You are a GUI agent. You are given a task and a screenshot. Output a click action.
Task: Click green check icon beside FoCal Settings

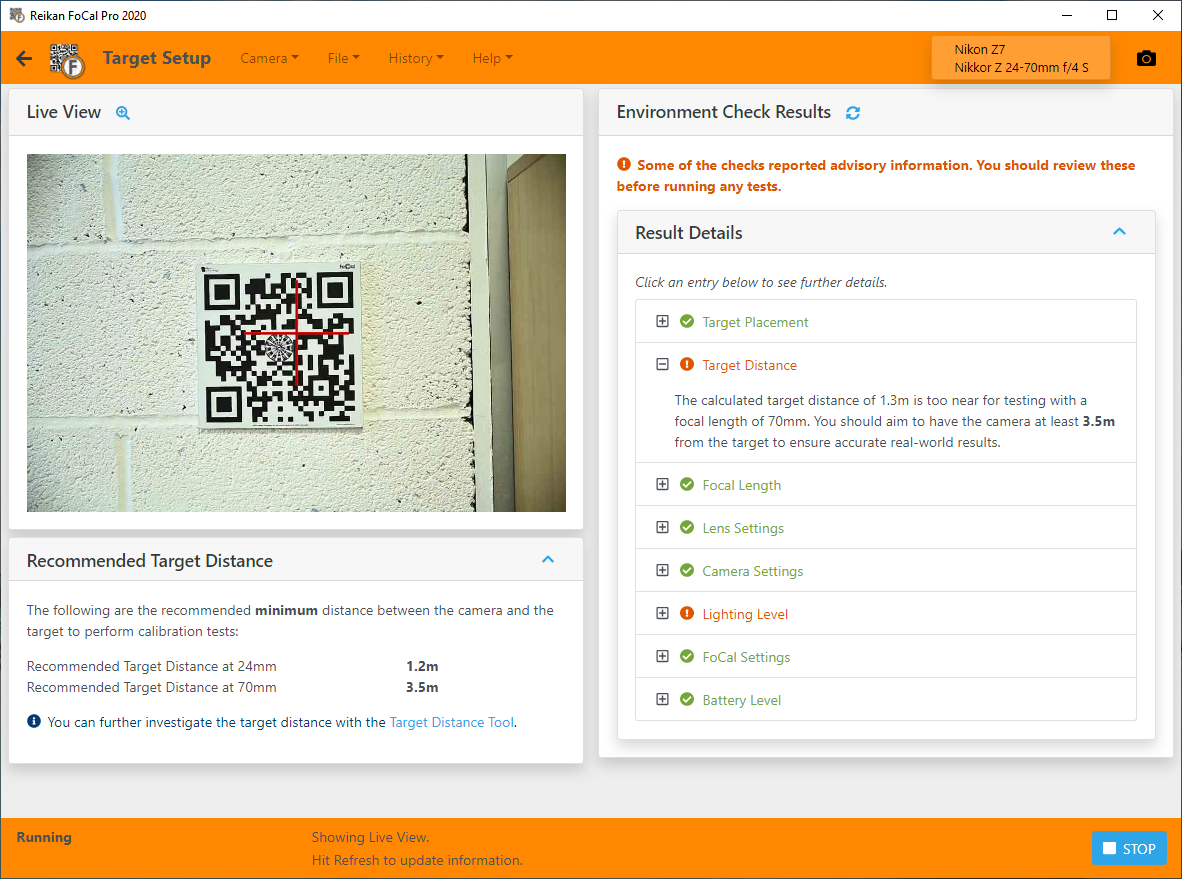687,656
